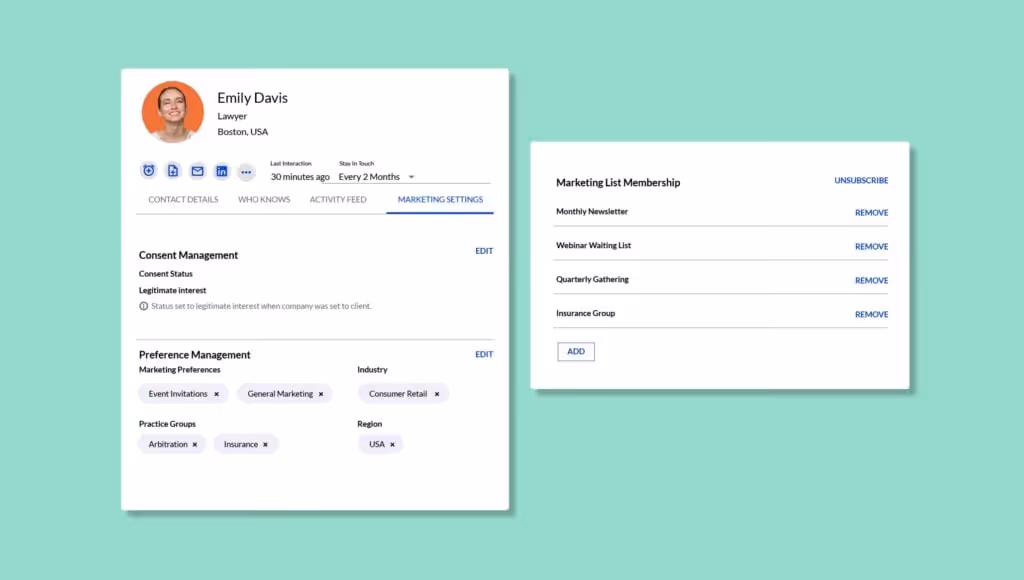This screenshot has height=580, width=1024.
Task: Remove the Arbitration chip
Action: click(x=195, y=444)
